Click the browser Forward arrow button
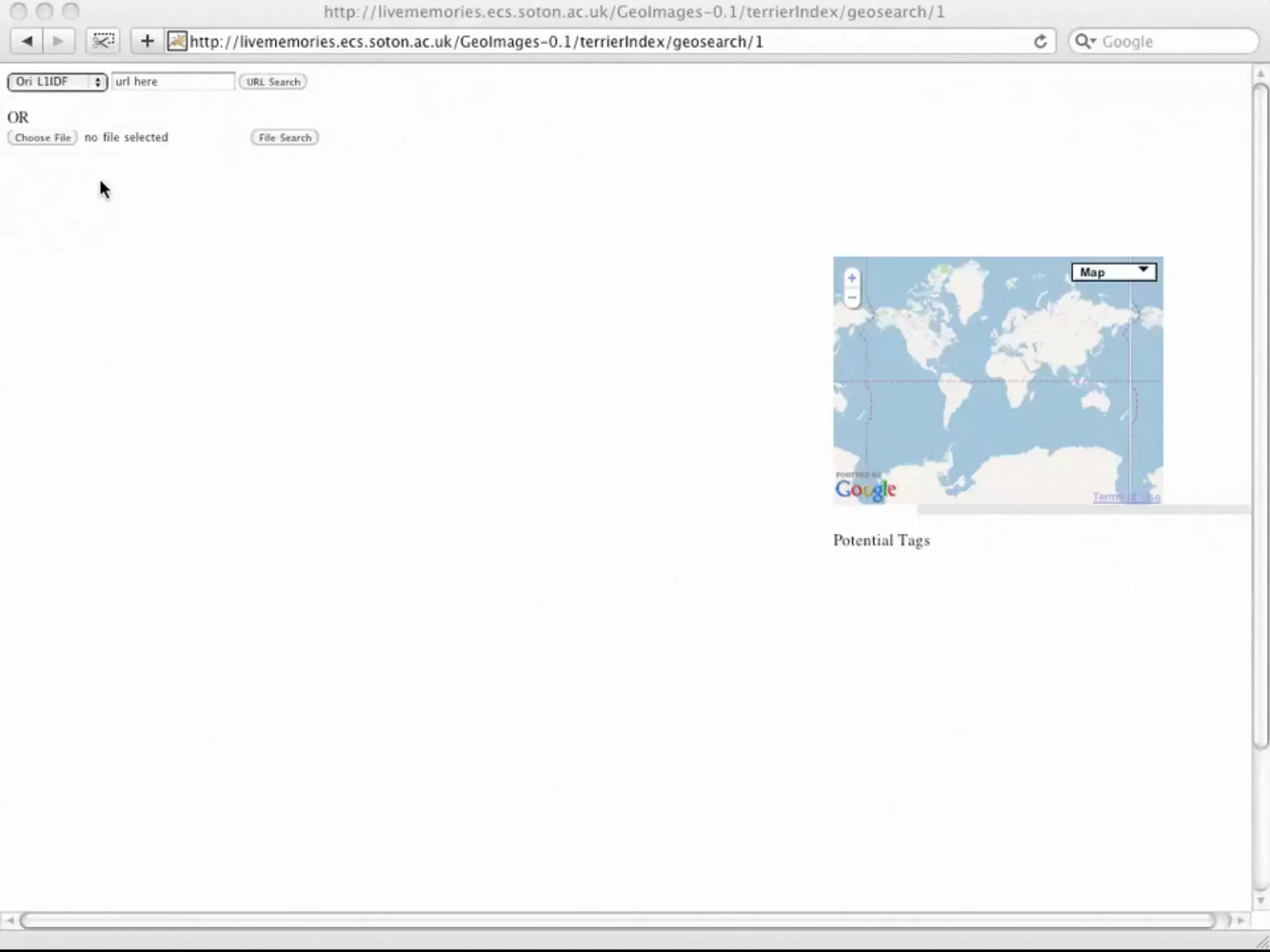 click(58, 42)
